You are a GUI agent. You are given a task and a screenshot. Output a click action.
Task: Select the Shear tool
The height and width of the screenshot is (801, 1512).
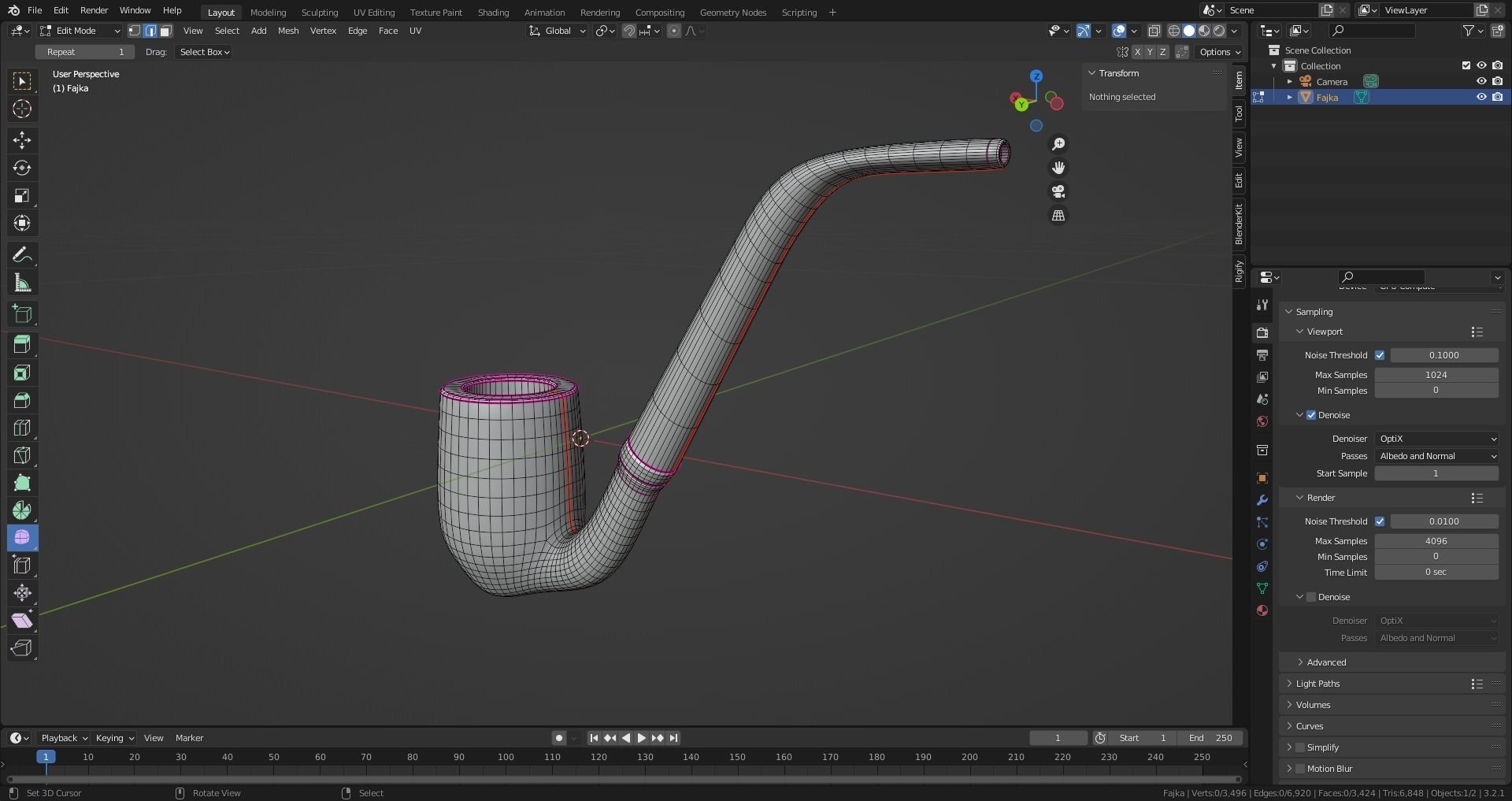pyautogui.click(x=22, y=621)
